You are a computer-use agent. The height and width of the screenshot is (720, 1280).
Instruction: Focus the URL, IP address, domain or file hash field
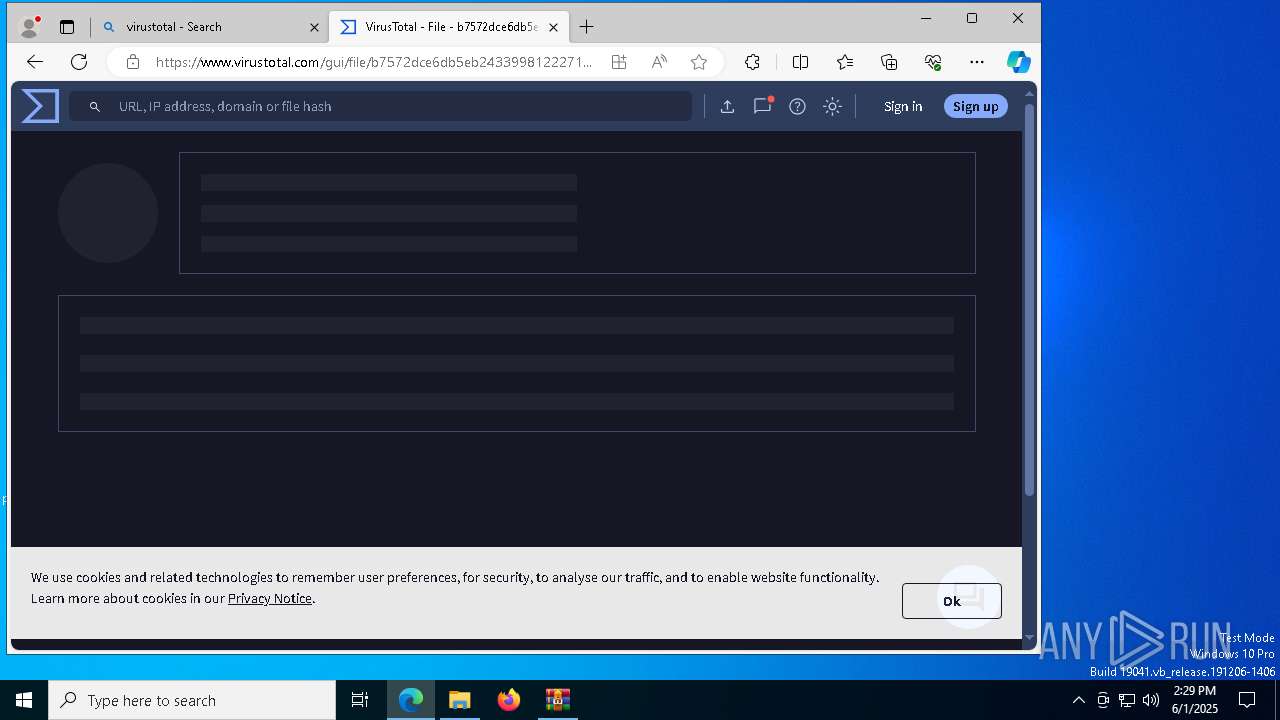tap(380, 106)
